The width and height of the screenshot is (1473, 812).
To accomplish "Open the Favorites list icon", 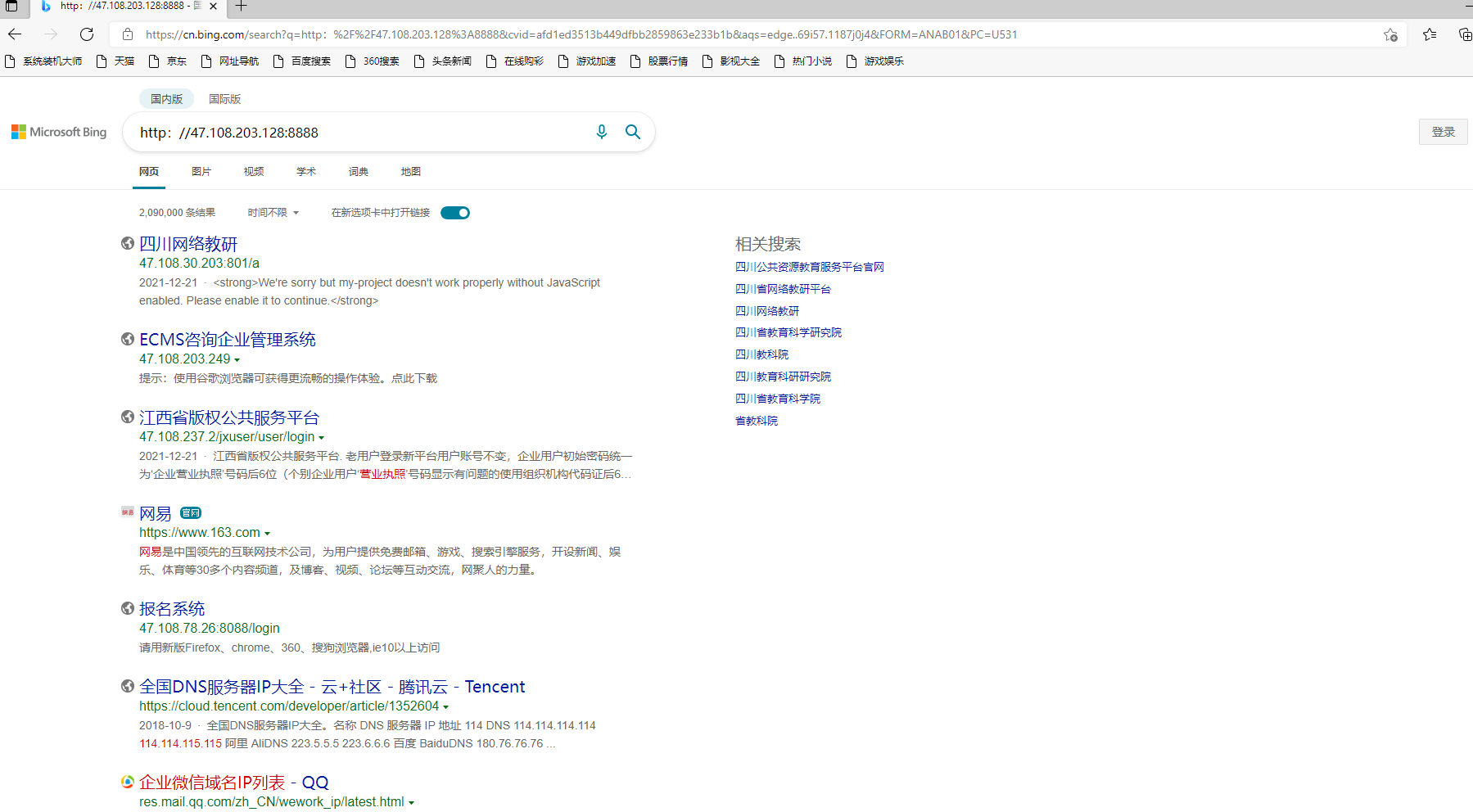I will point(1430,34).
